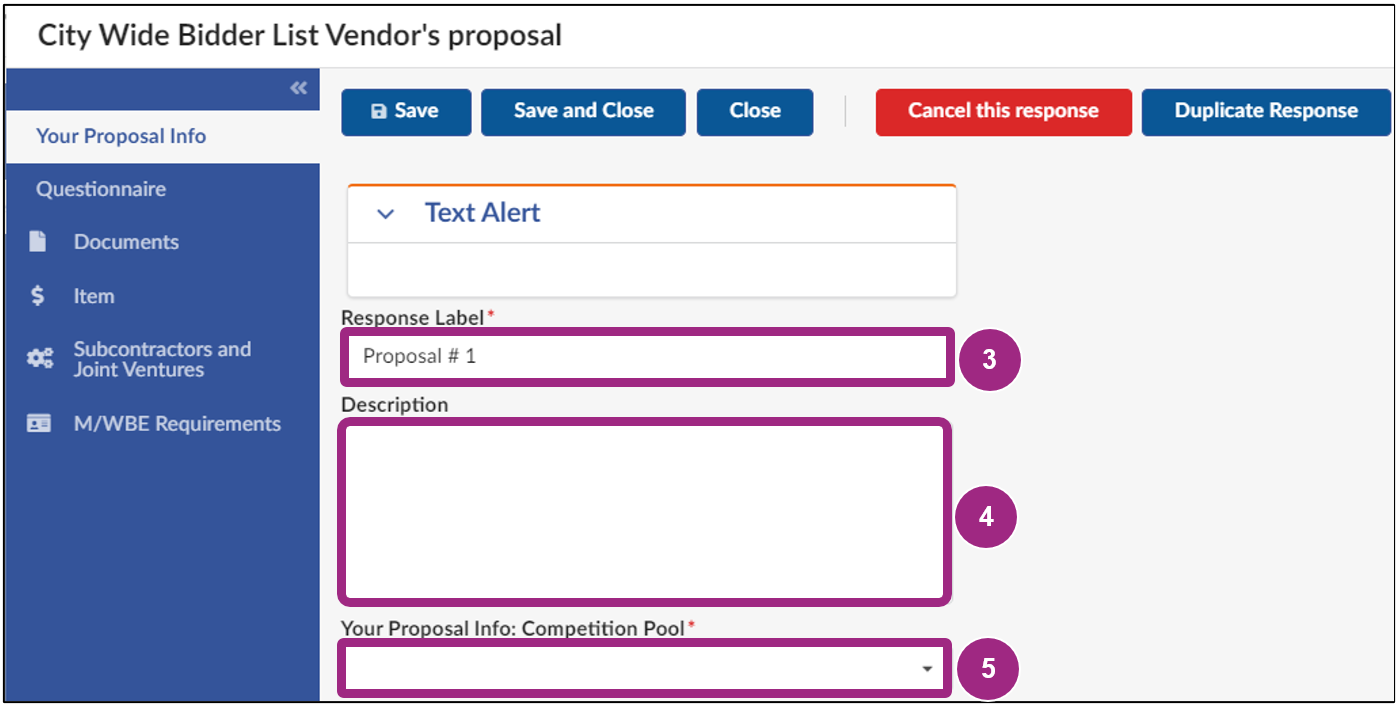This screenshot has width=1399, height=708.
Task: Click the Close button
Action: tap(754, 112)
